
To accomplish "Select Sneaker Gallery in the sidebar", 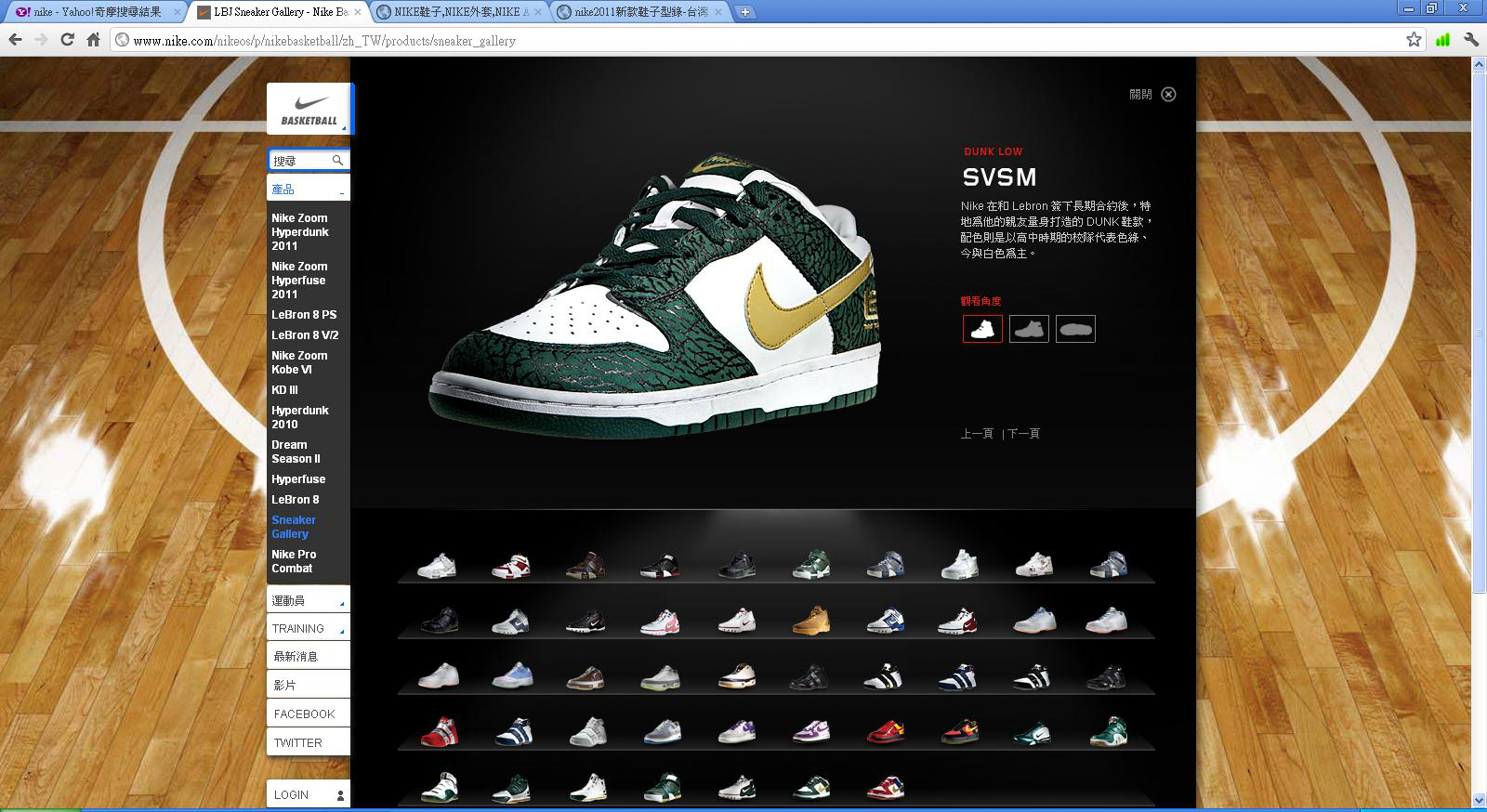I will click(294, 527).
